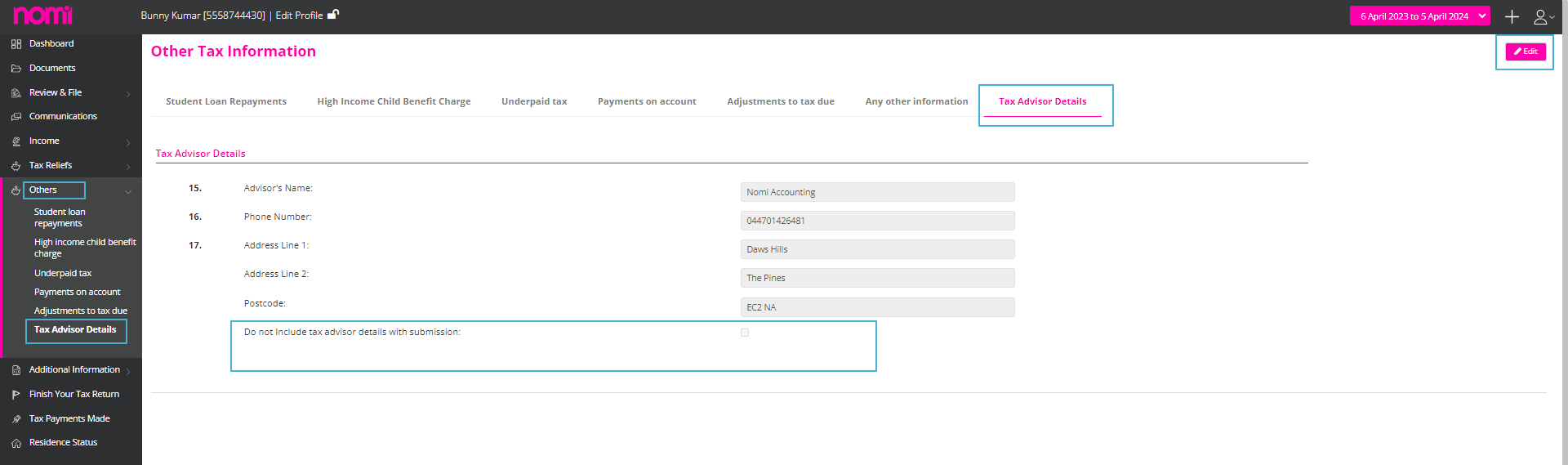Click the Additional Information icon
Viewport: 1568px width, 465px height.
[16, 370]
